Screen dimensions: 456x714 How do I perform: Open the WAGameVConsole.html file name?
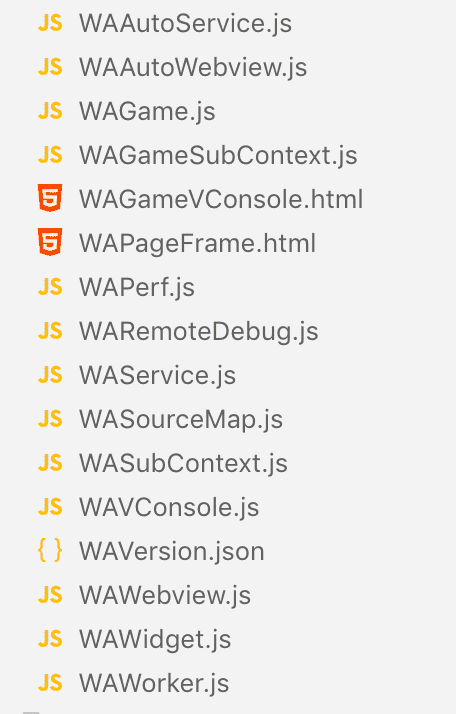[221, 199]
